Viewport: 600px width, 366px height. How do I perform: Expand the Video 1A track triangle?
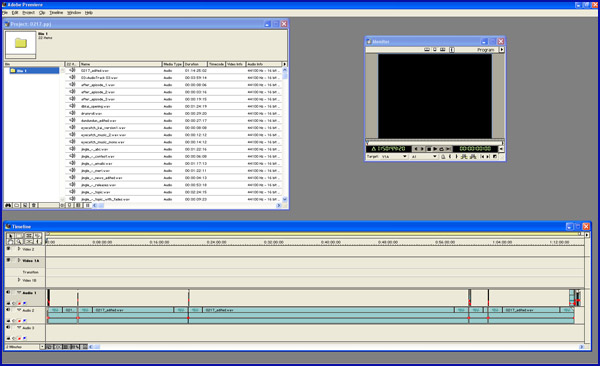[x=19, y=260]
